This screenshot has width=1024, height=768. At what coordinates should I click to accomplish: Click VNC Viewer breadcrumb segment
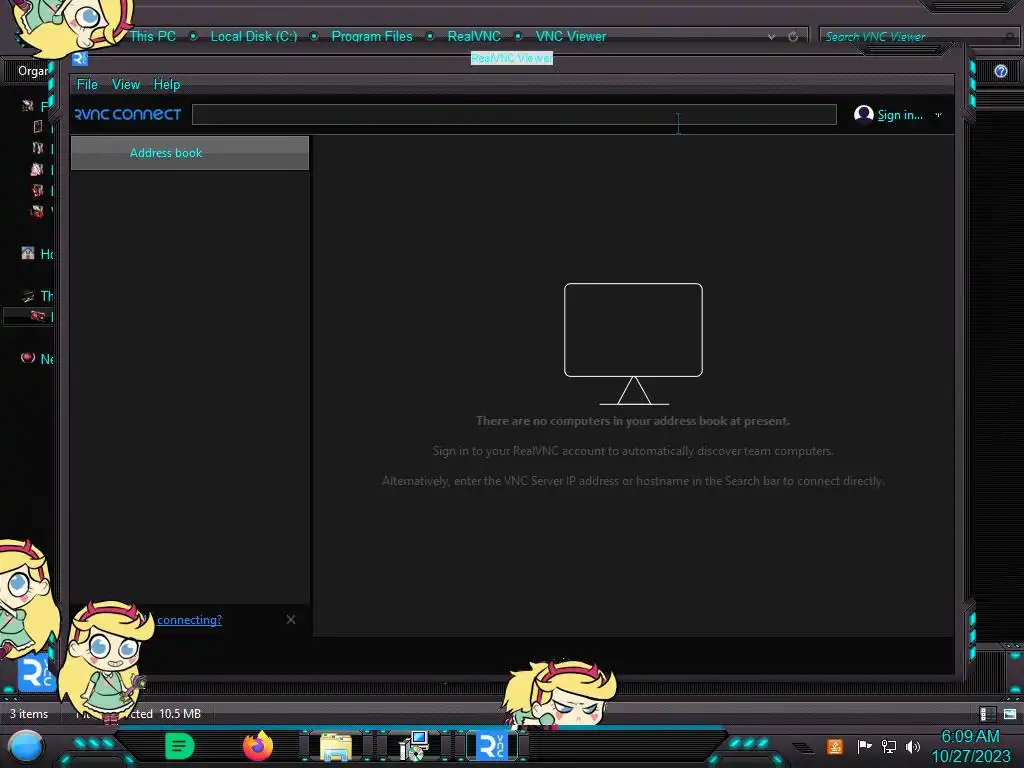pyautogui.click(x=571, y=37)
